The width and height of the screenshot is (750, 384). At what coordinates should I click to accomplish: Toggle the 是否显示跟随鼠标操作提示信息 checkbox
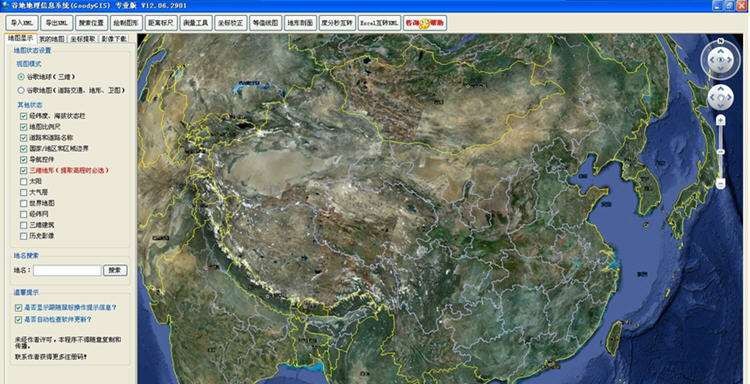[x=19, y=307]
